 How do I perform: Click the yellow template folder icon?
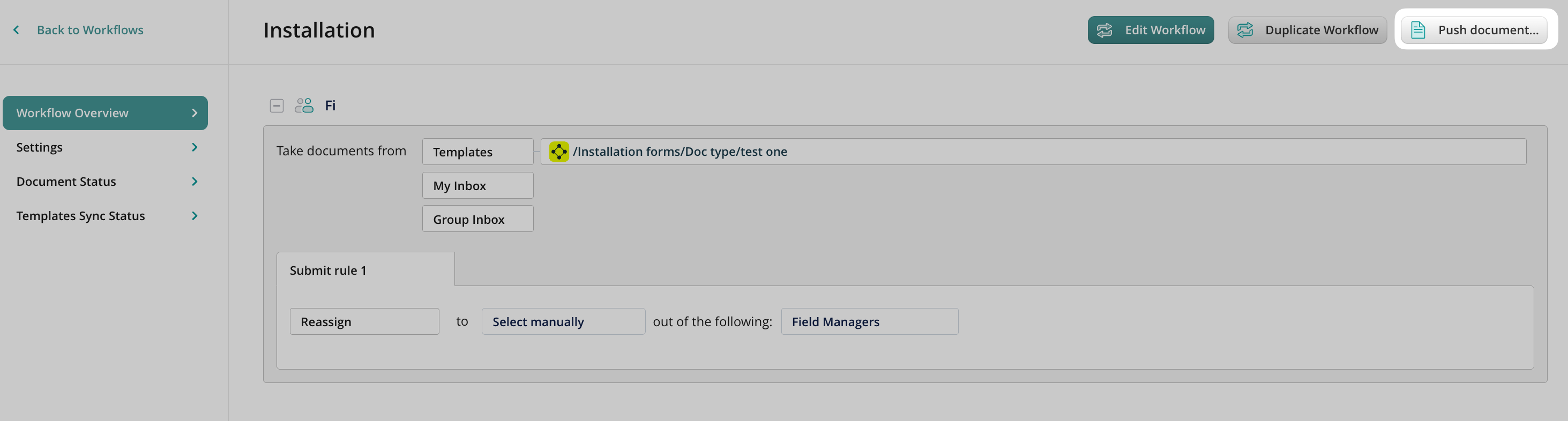pos(558,152)
